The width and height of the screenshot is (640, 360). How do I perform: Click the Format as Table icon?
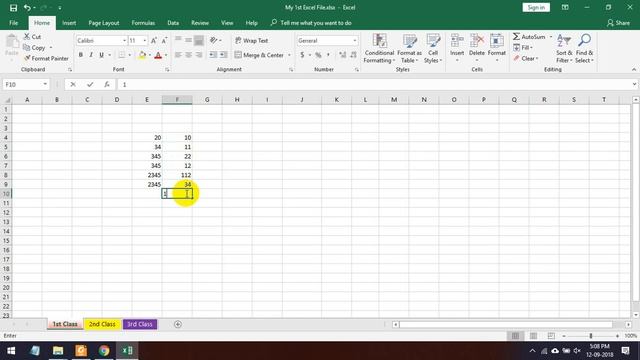[409, 41]
